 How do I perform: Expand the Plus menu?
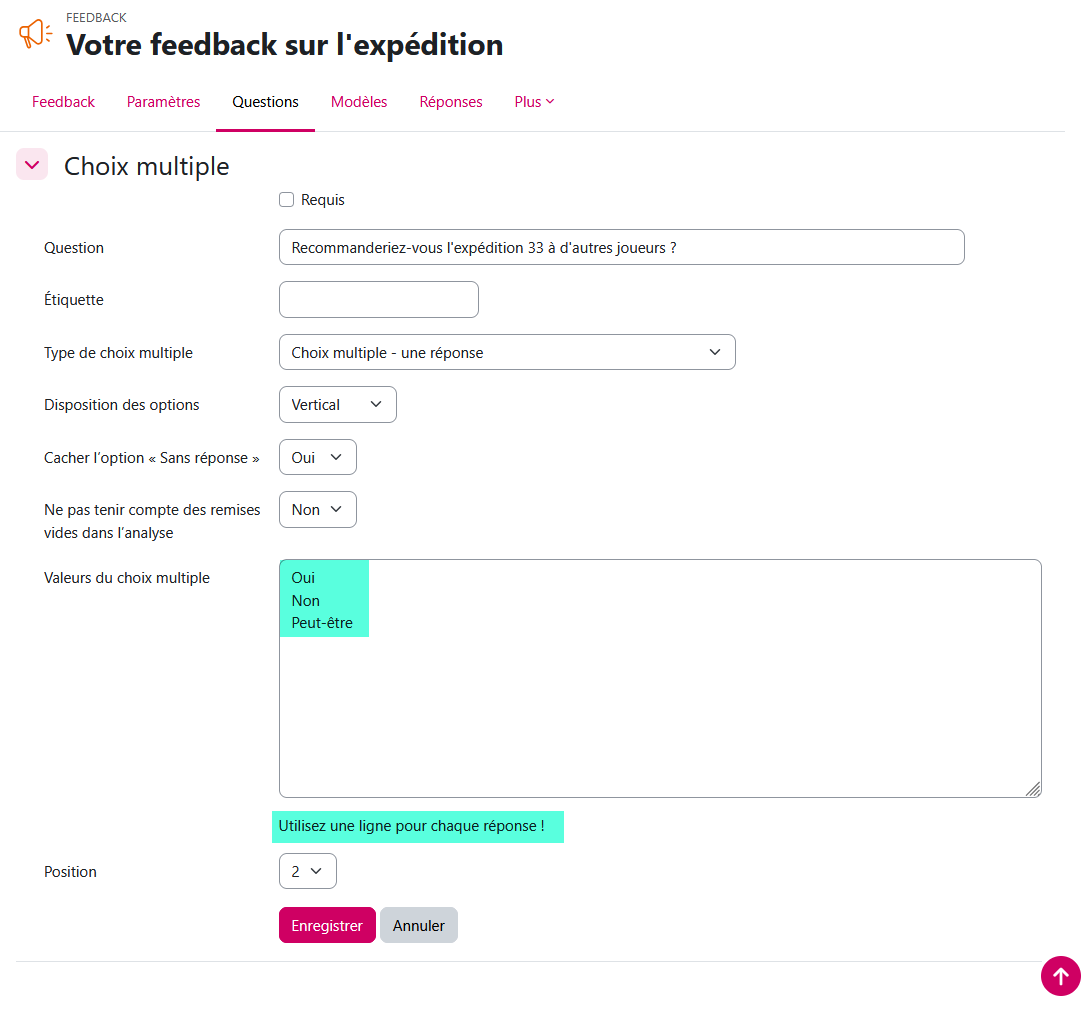(x=534, y=102)
